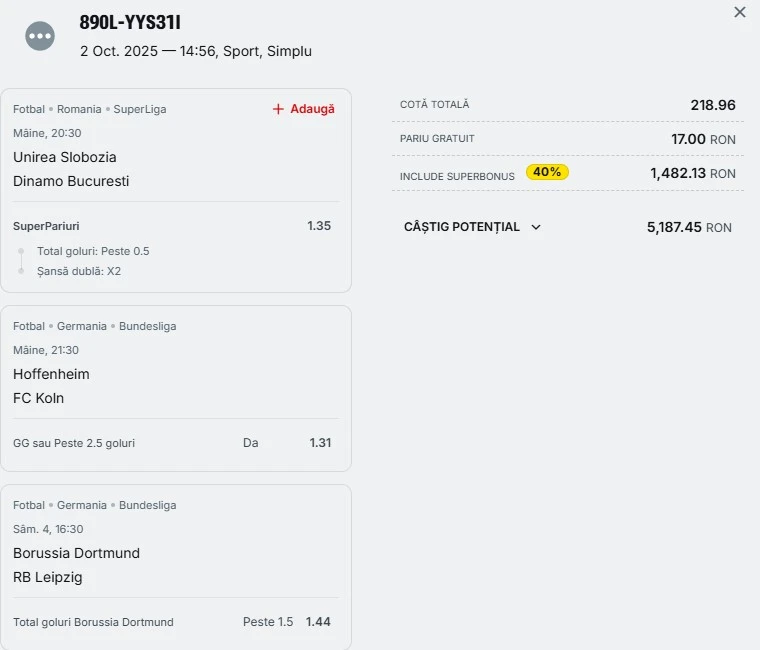Click the yellow 40% Superbonus badge
Image resolution: width=760 pixels, height=650 pixels.
547,172
